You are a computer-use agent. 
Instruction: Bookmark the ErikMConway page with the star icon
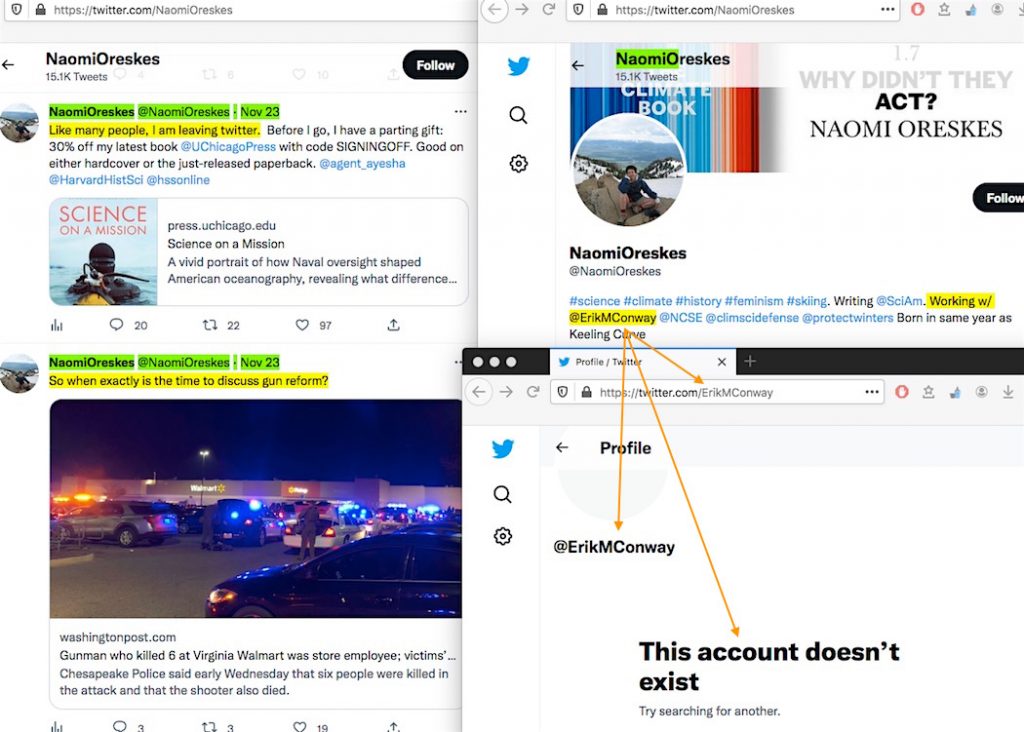(929, 392)
